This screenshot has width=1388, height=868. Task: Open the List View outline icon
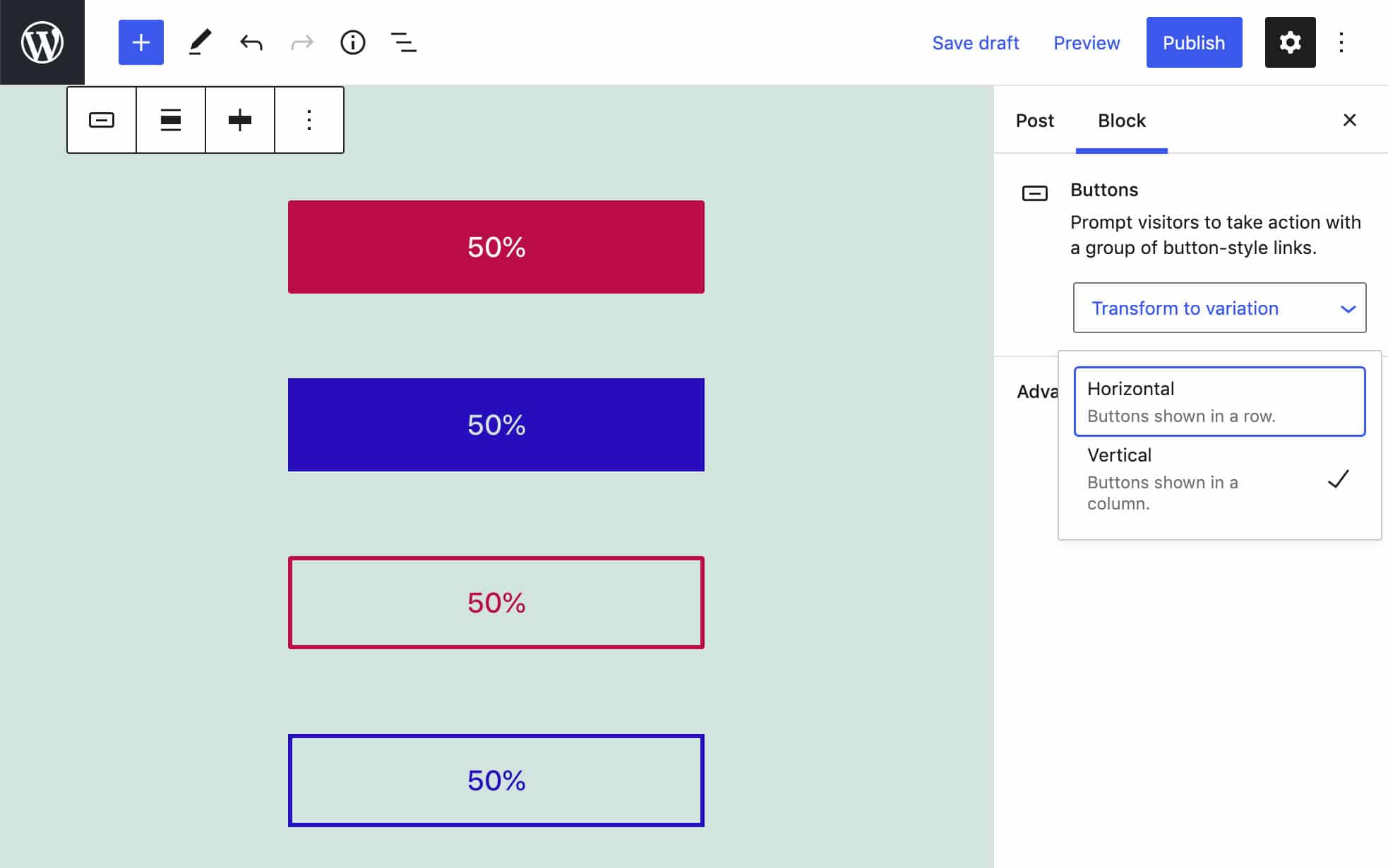point(403,42)
